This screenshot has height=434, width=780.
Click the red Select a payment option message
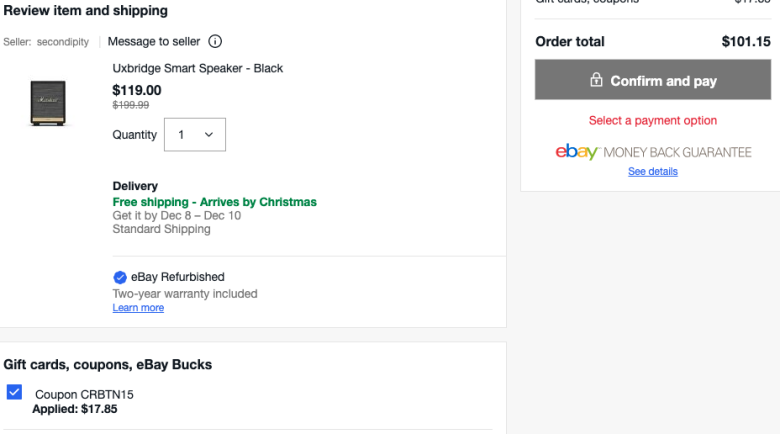(653, 120)
